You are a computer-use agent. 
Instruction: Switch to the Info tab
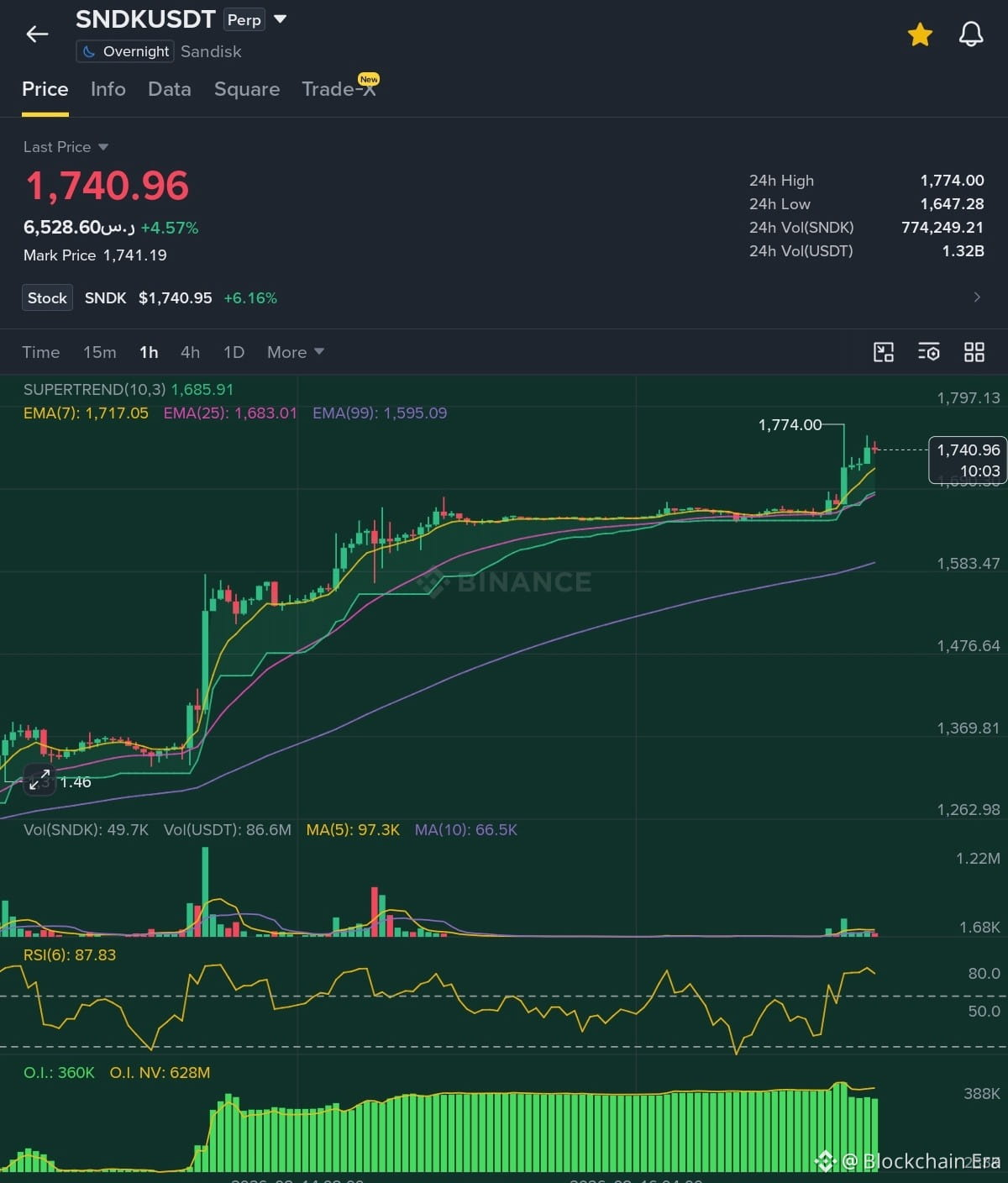tap(108, 89)
